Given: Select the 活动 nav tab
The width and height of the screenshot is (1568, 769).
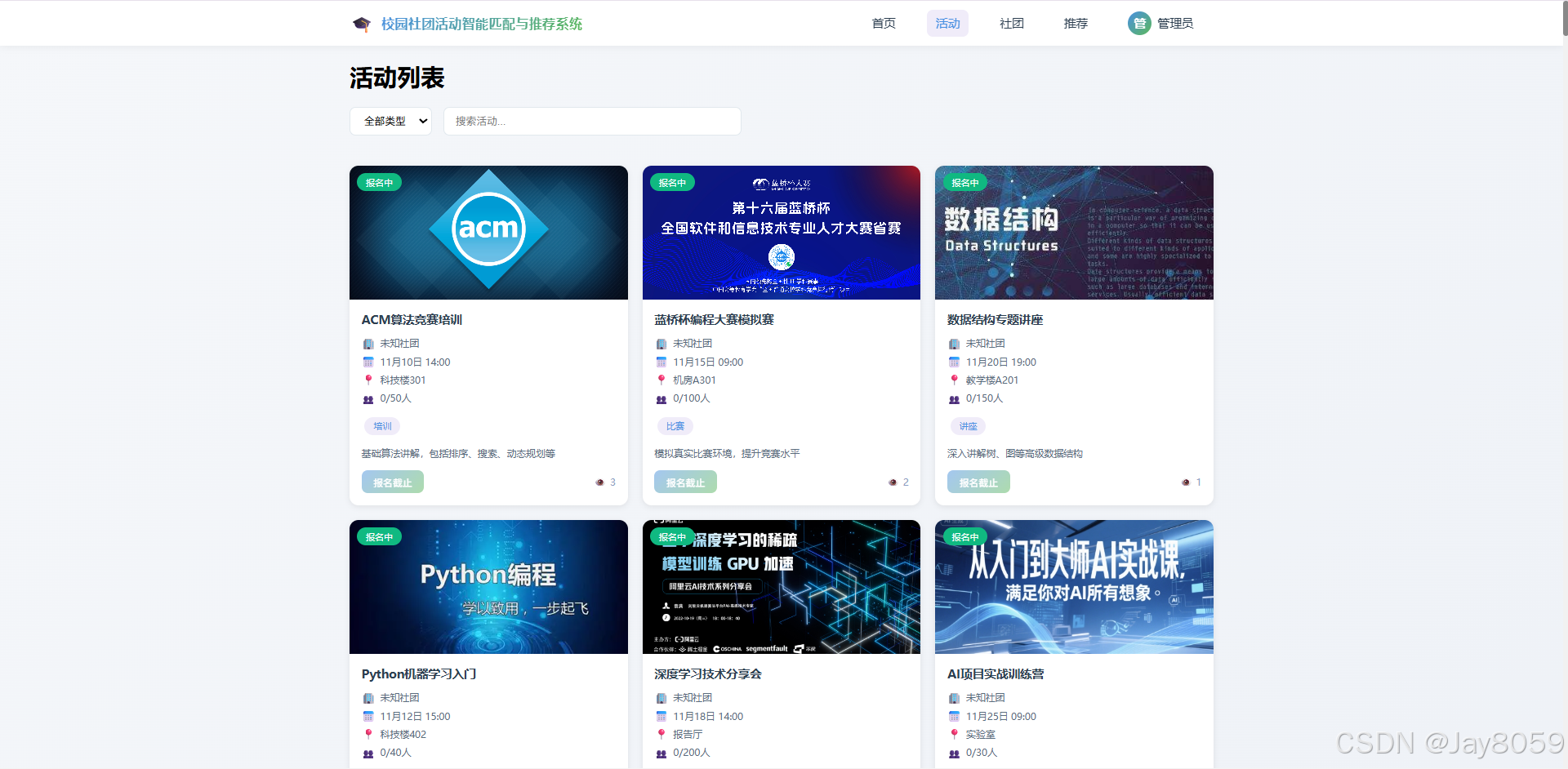Looking at the screenshot, I should pos(947,24).
